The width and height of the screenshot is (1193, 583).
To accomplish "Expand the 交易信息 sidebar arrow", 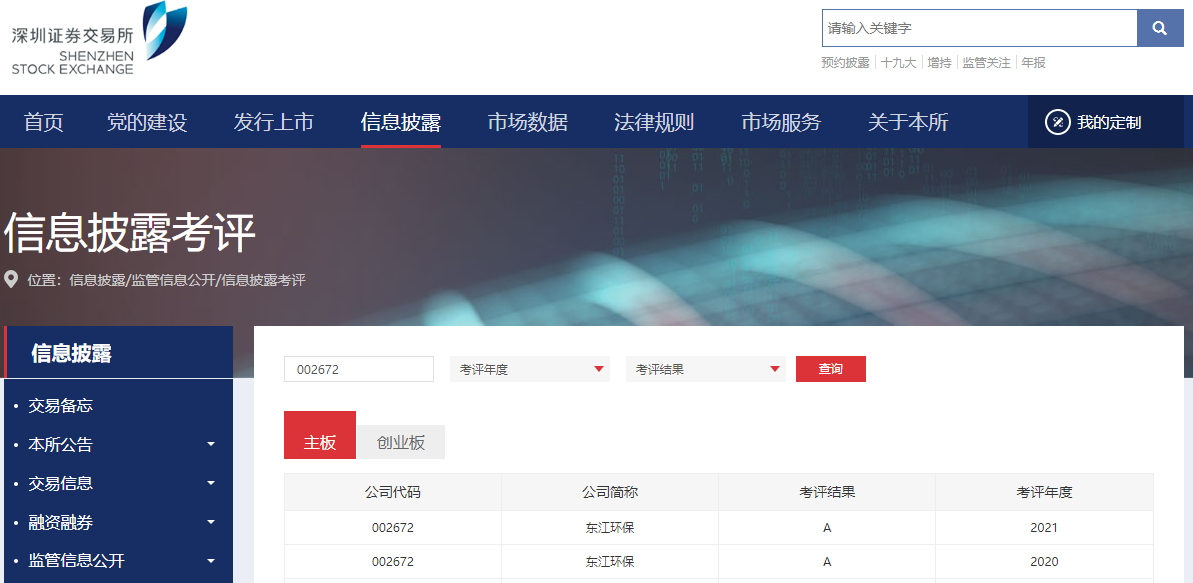I will click(211, 483).
